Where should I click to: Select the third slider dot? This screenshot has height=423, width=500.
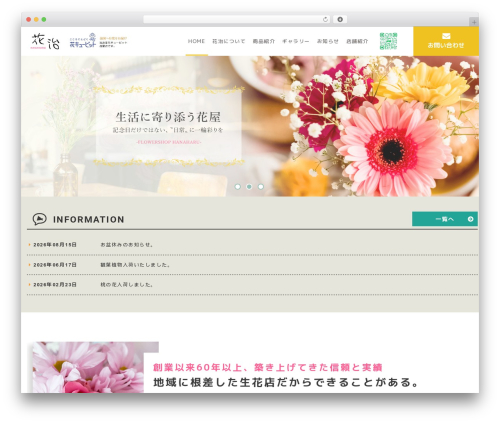click(261, 187)
